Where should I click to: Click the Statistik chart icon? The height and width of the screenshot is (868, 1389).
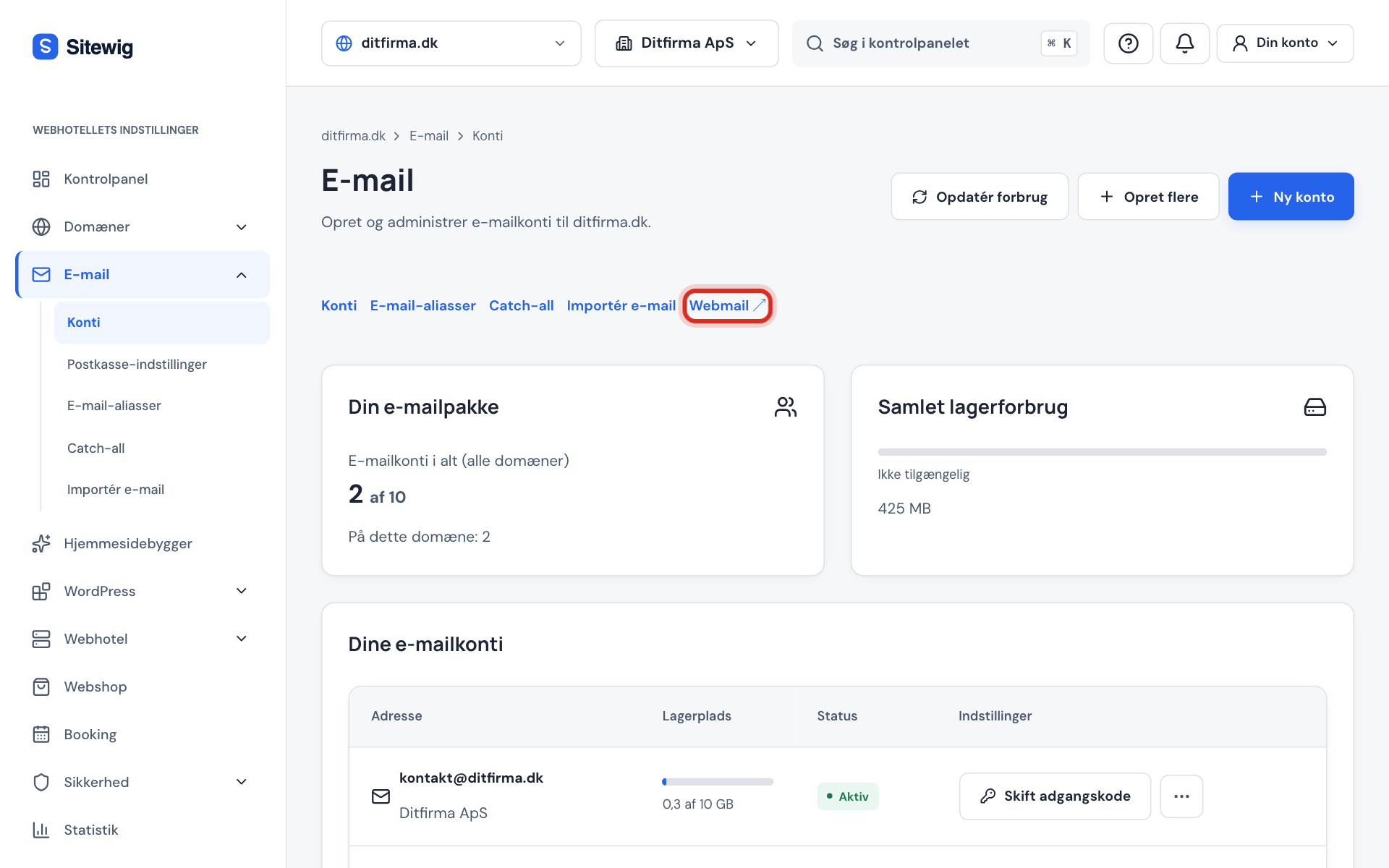coord(41,830)
